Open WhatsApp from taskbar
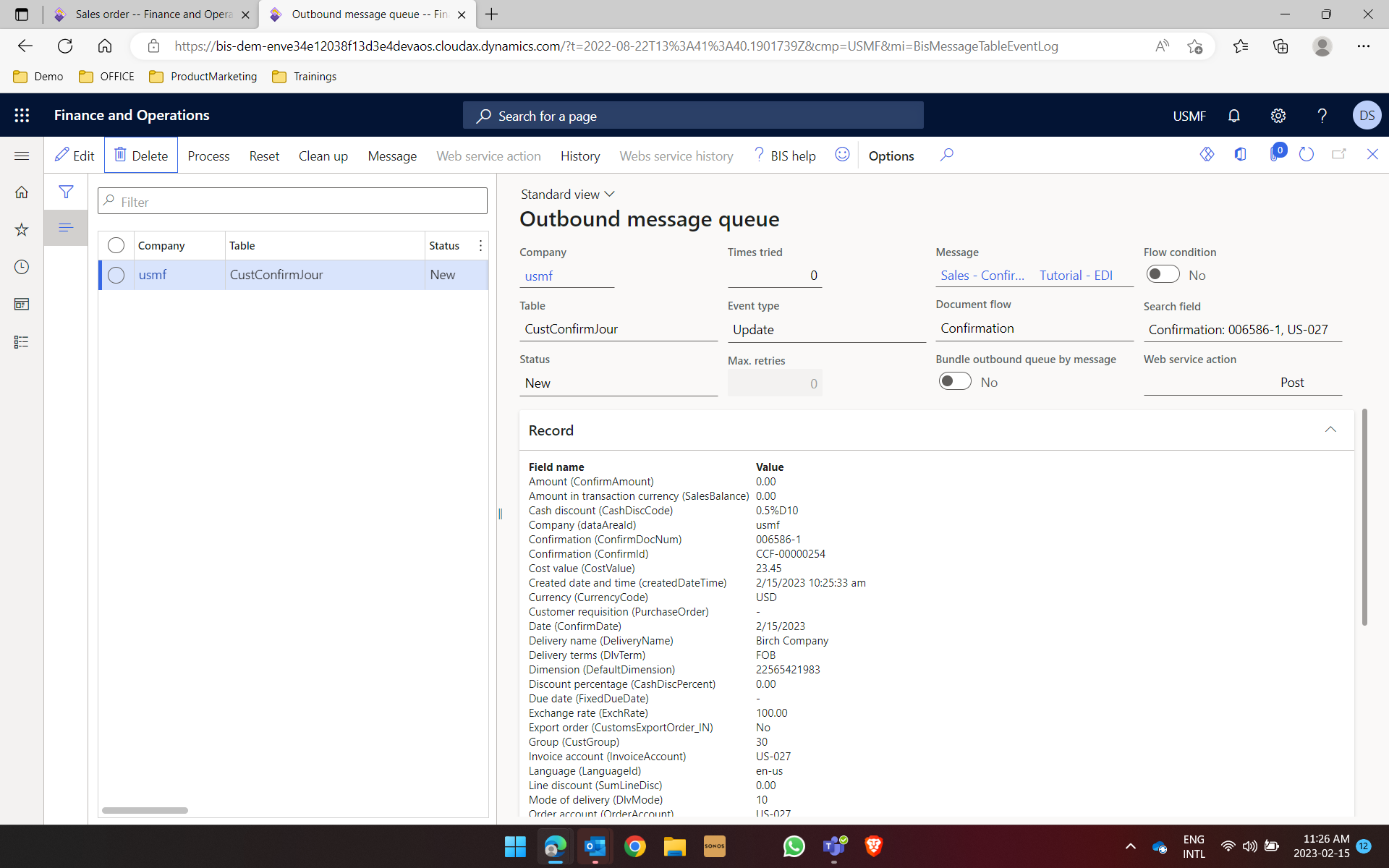The image size is (1389, 868). click(794, 846)
